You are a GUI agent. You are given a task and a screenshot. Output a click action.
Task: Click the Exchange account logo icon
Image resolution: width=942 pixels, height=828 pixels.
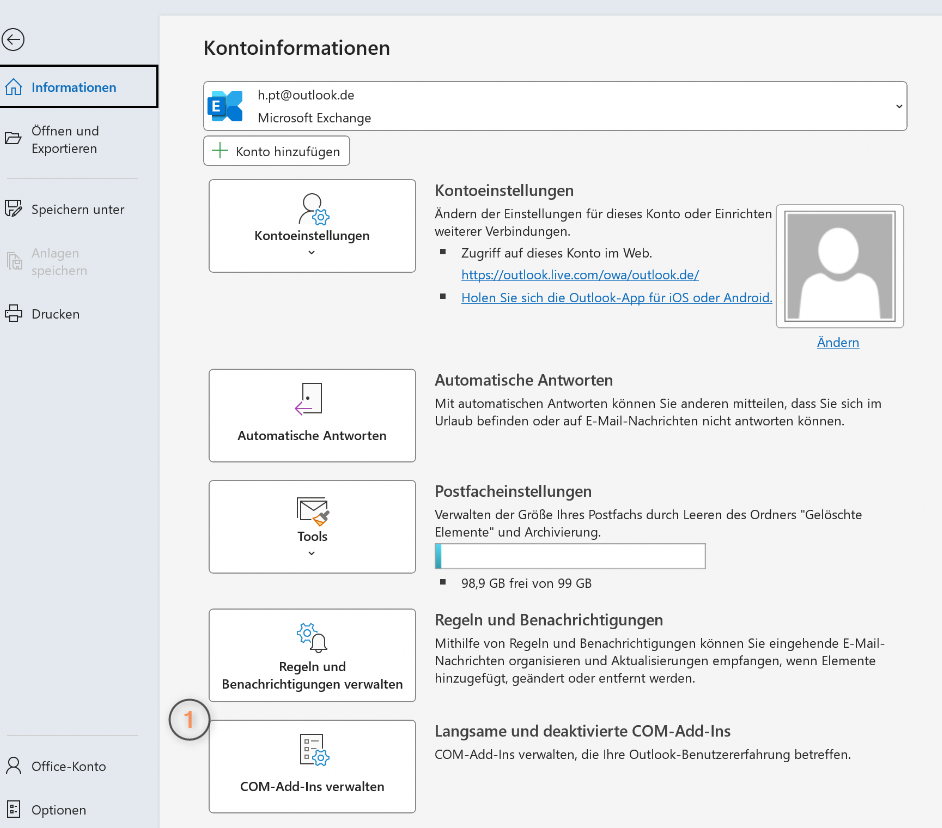click(x=225, y=106)
